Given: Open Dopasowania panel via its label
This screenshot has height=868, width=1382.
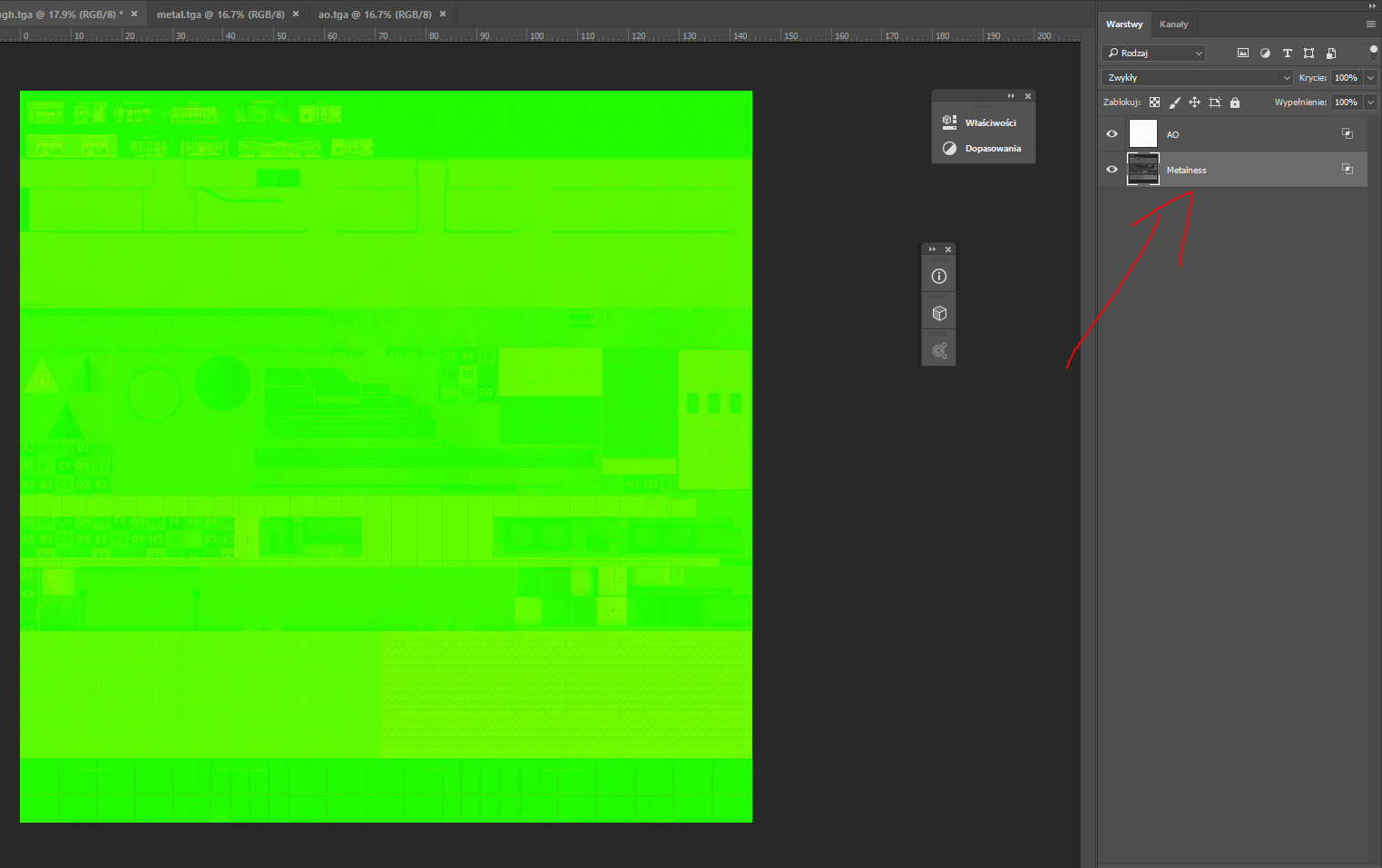Looking at the screenshot, I should pos(993,149).
